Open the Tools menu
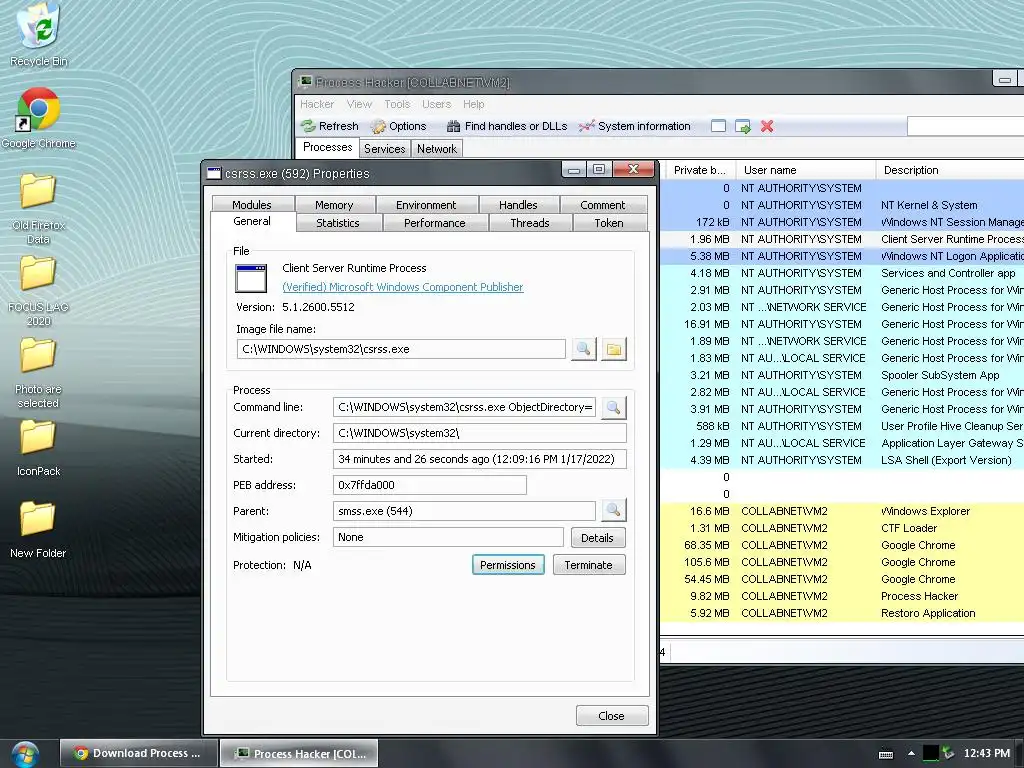 (397, 104)
